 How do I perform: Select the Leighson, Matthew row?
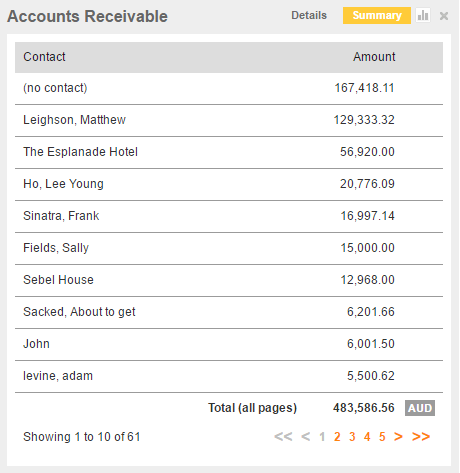point(229,120)
